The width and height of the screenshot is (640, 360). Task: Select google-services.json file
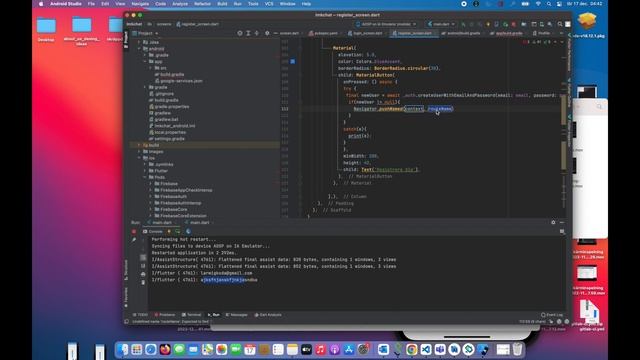pos(178,81)
